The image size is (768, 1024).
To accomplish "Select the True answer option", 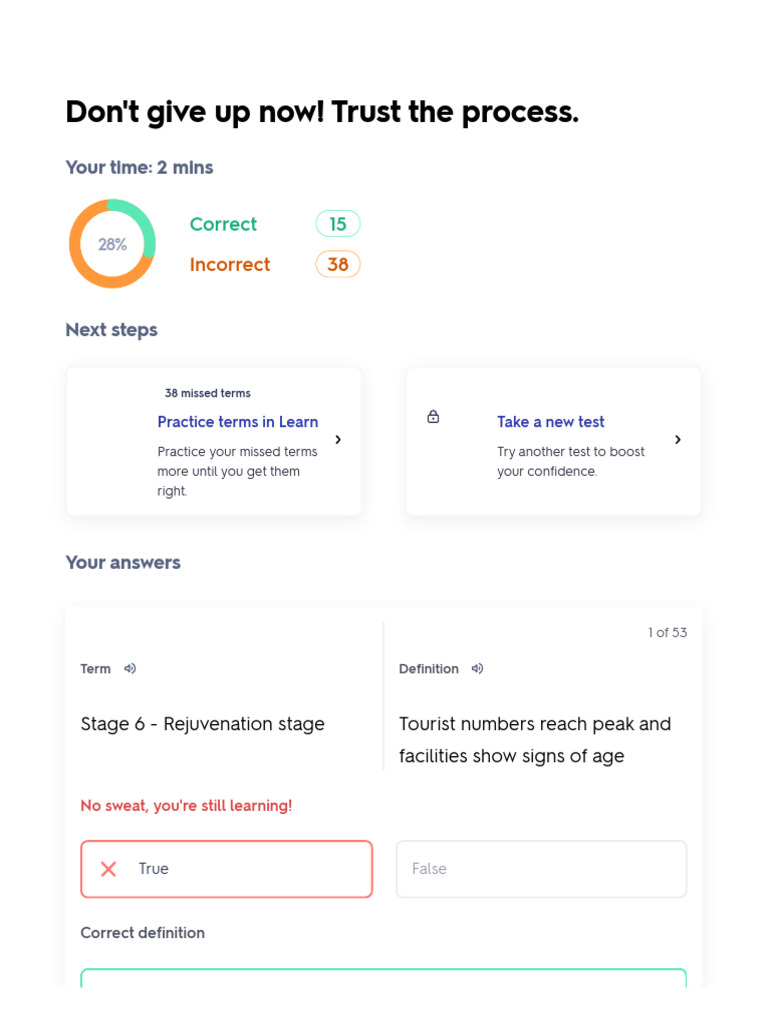I will (x=226, y=869).
